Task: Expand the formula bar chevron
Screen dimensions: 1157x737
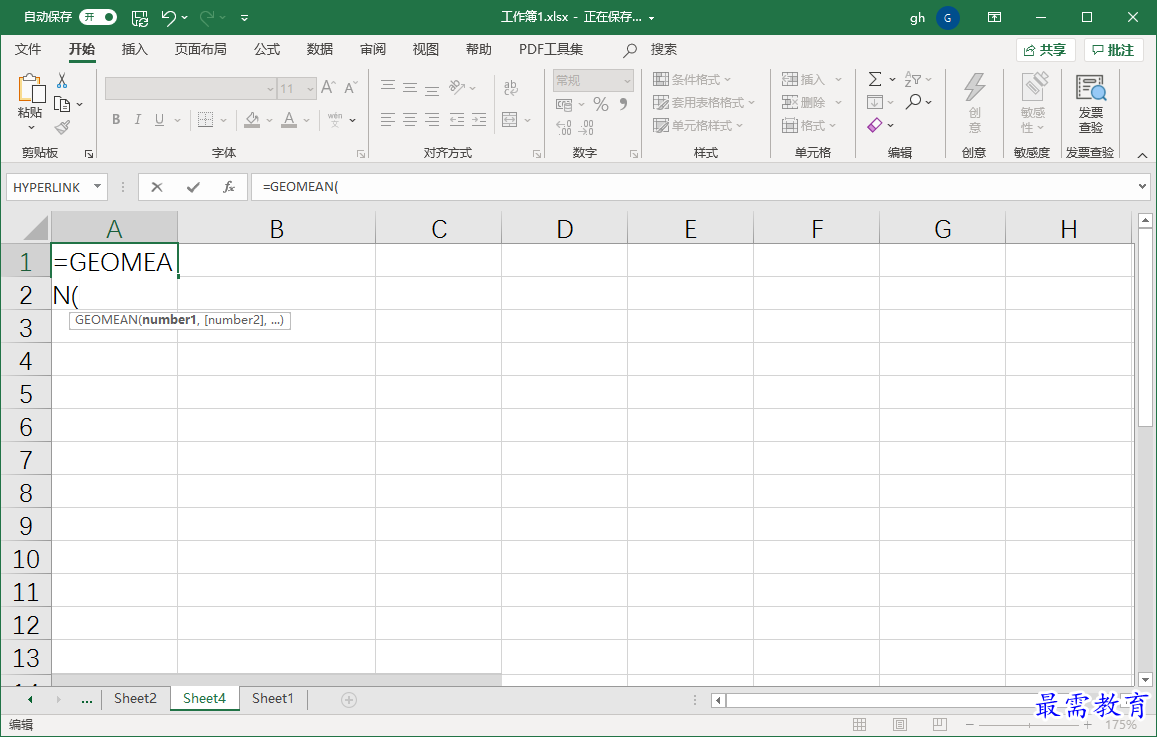Action: tap(1143, 187)
